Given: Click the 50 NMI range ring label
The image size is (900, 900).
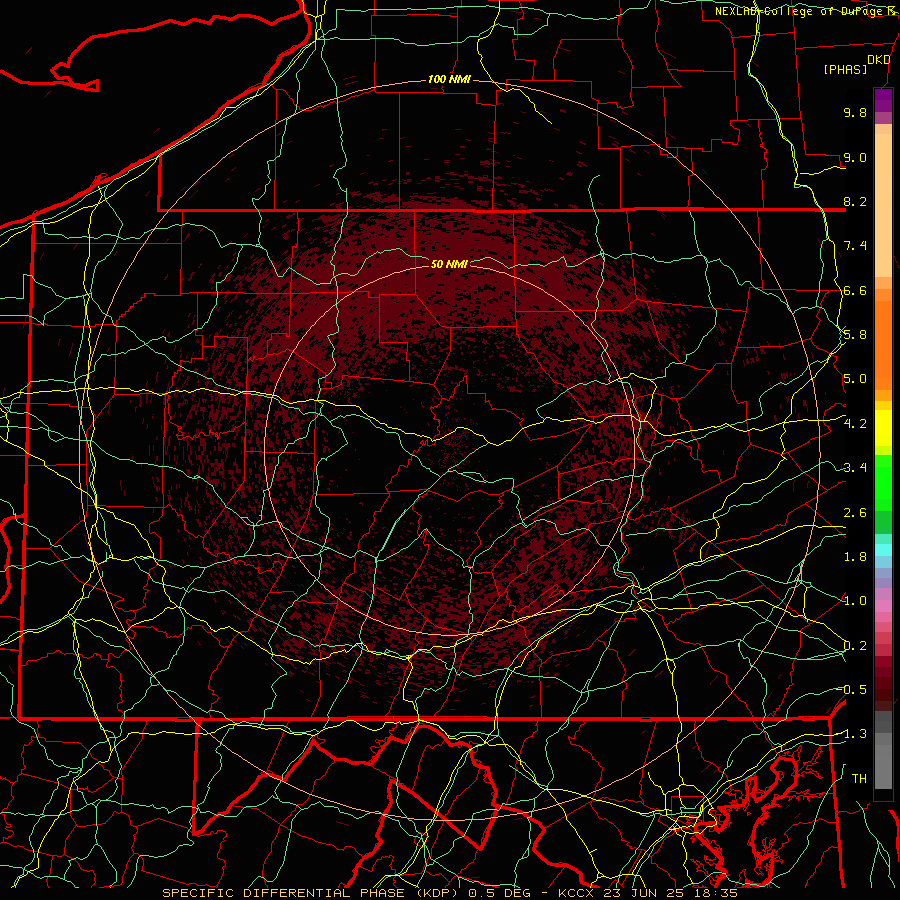Looking at the screenshot, I should click(x=449, y=264).
